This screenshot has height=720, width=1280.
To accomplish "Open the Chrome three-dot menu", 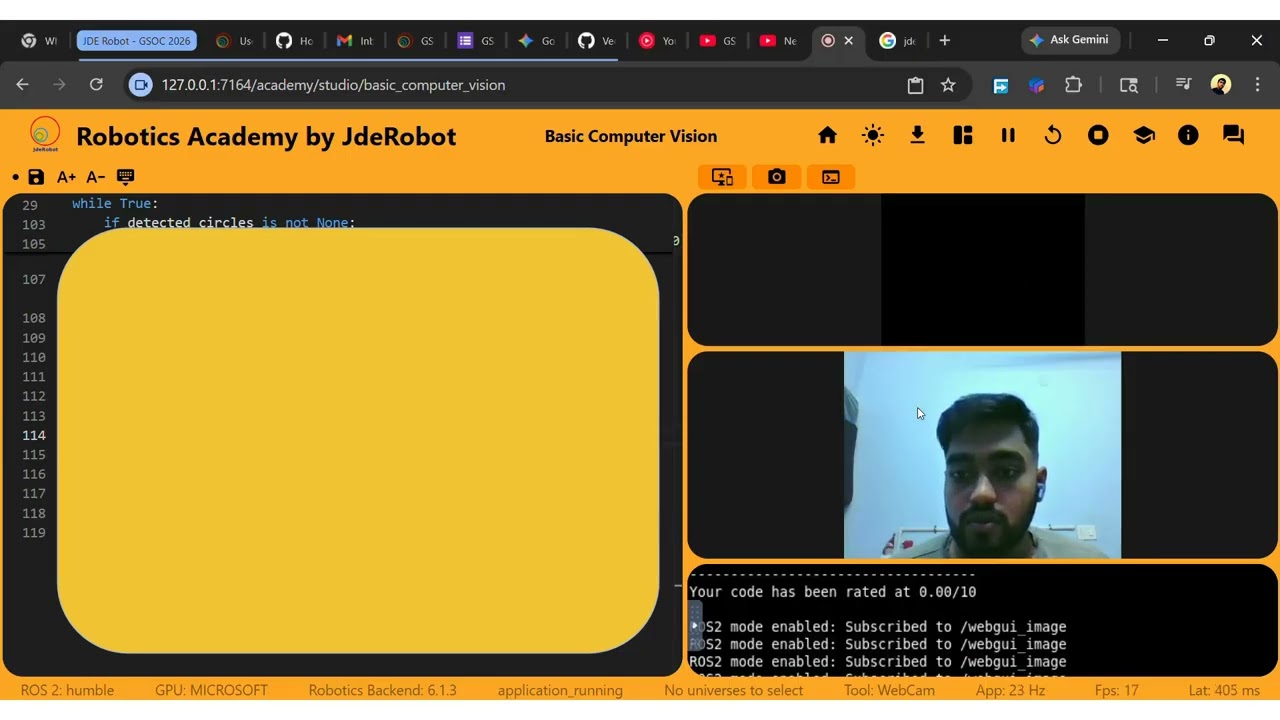I will [x=1257, y=85].
